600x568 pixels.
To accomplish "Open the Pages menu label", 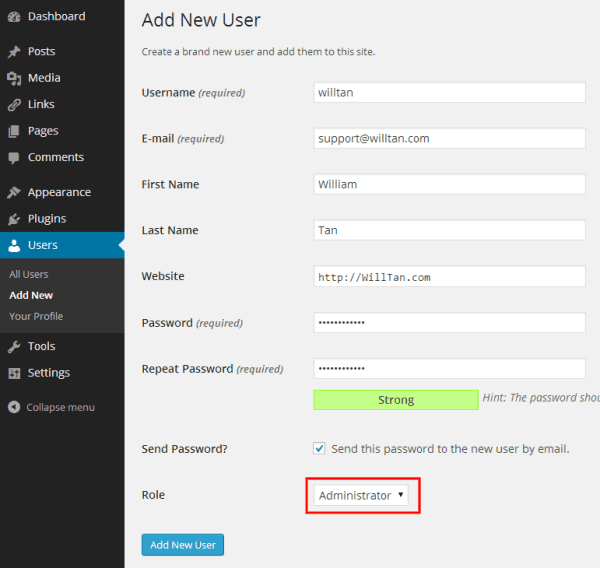I will 43,131.
